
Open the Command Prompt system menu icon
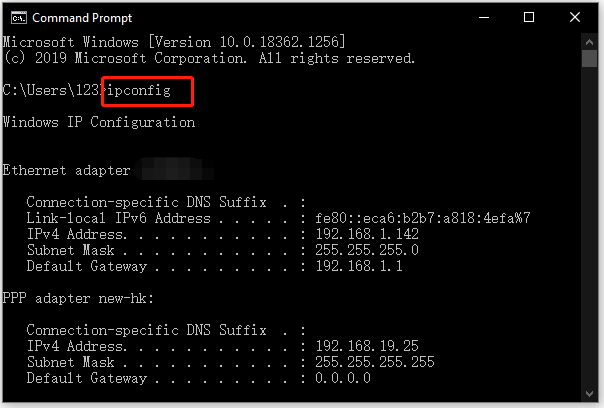[x=18, y=18]
